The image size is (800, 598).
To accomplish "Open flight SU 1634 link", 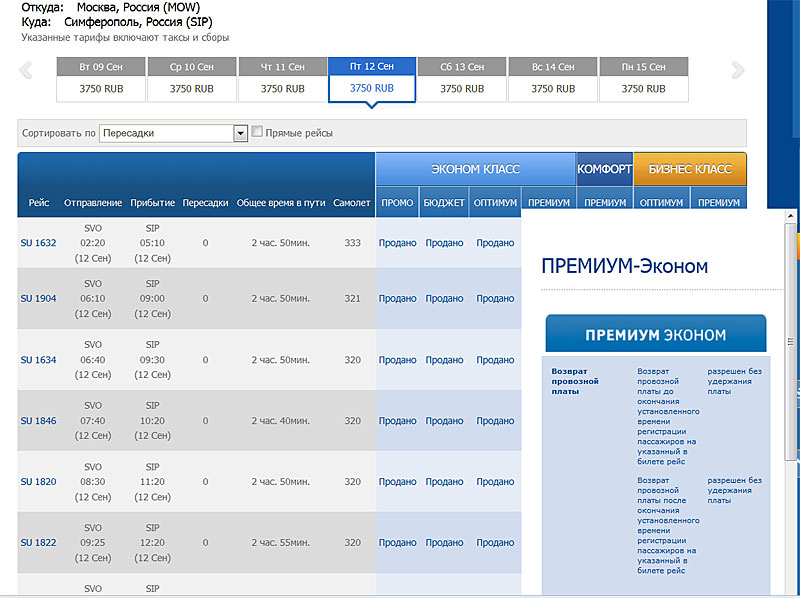I will (38, 360).
